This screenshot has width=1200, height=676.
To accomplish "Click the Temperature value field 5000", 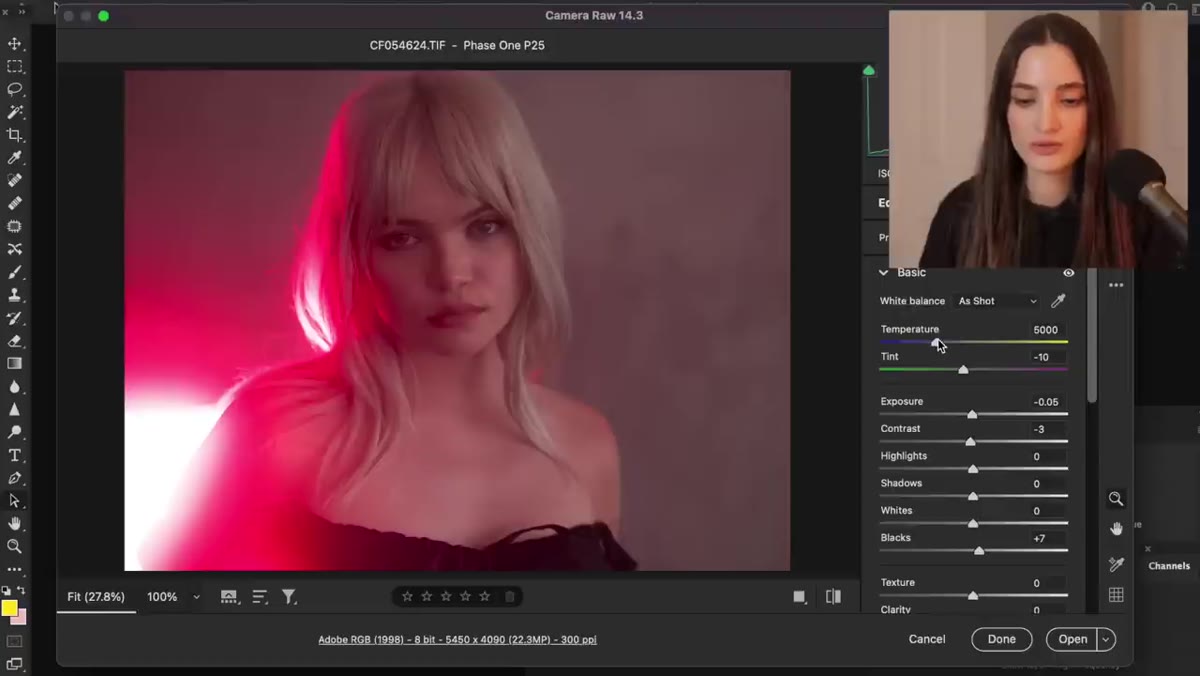I will coord(1046,329).
